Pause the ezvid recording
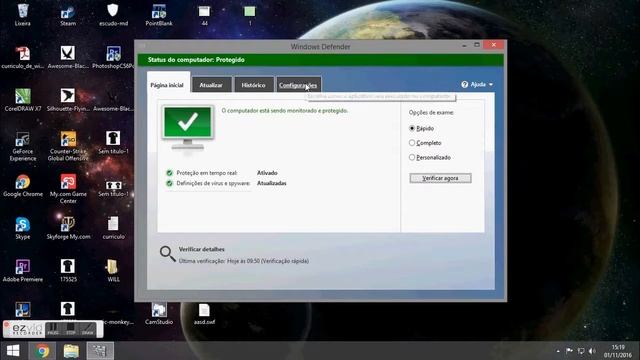640x360 pixels. coord(53,329)
